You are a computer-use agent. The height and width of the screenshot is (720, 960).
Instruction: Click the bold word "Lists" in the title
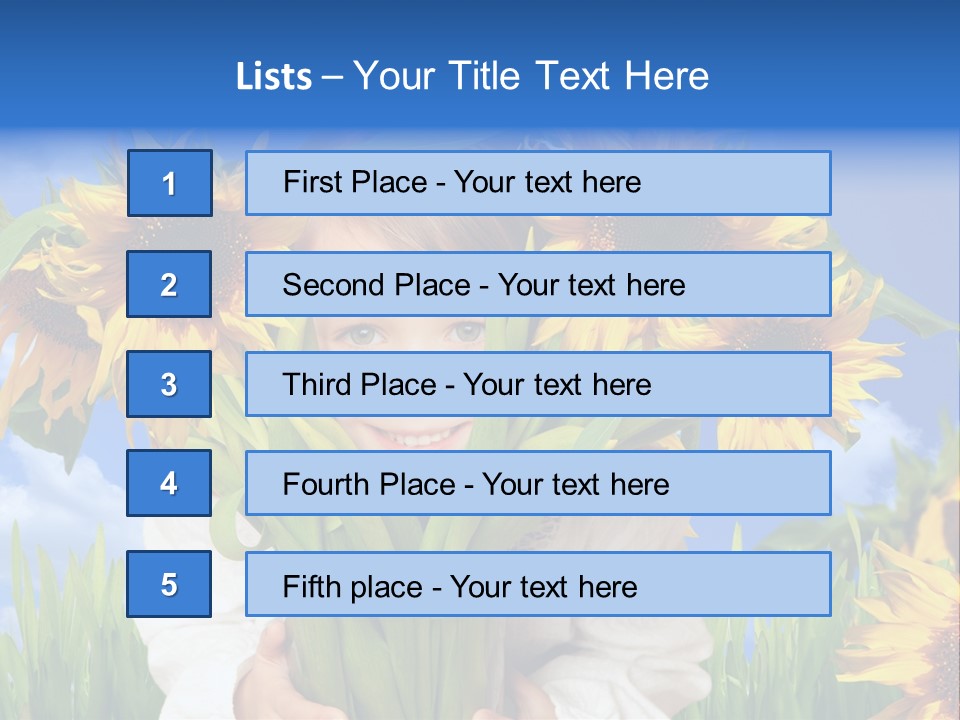point(274,77)
